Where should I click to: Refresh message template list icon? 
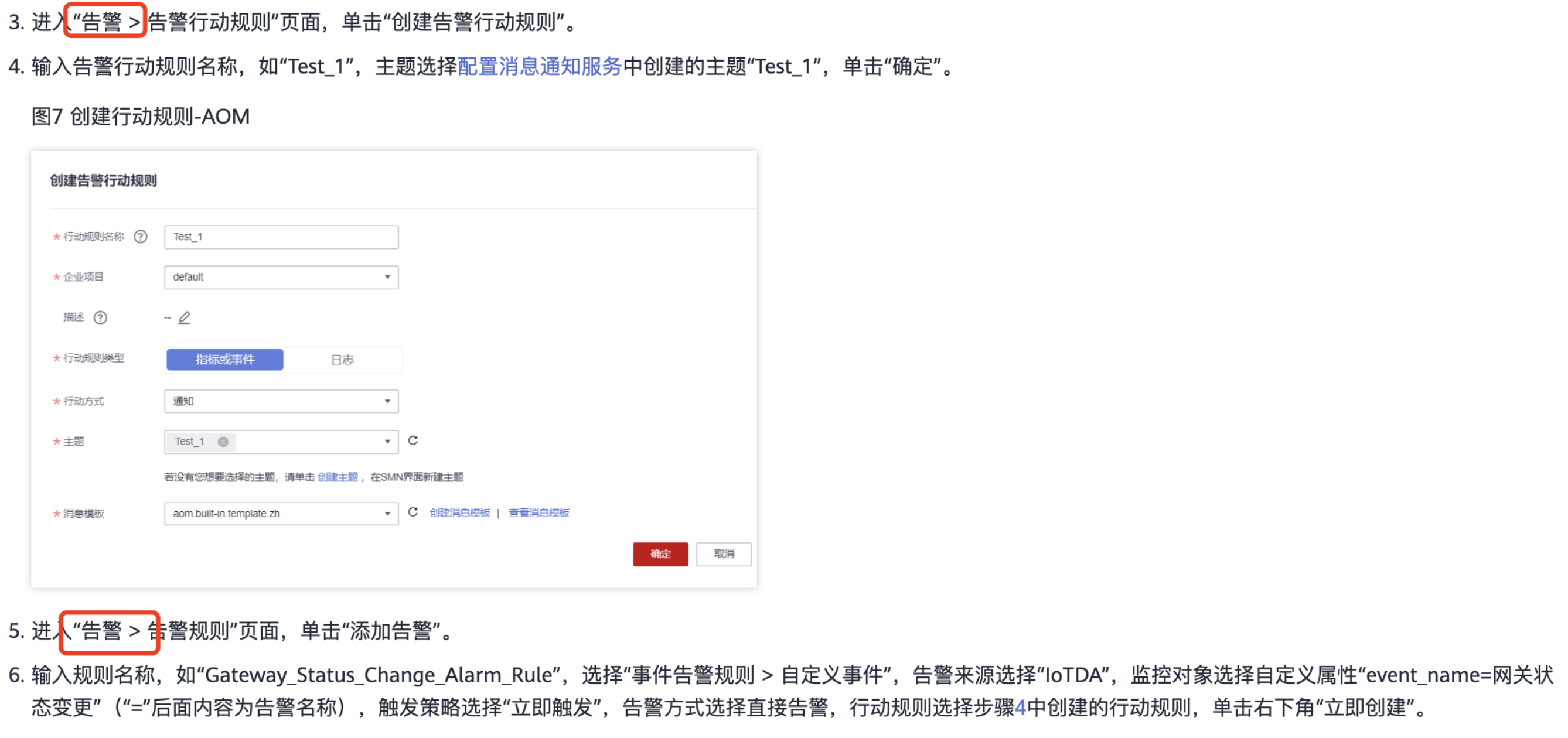(413, 512)
